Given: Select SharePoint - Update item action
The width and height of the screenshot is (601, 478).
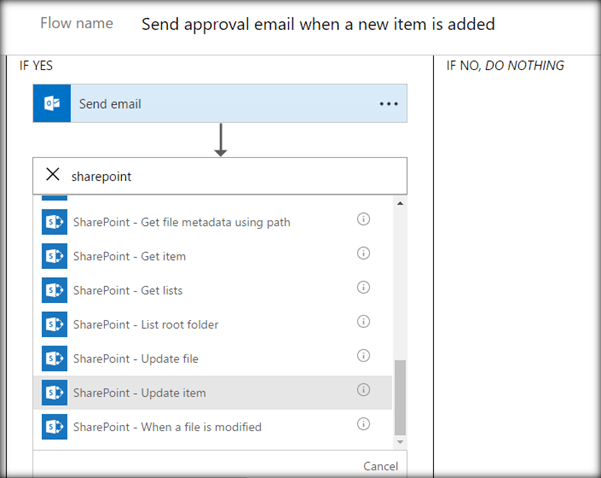Looking at the screenshot, I should pyautogui.click(x=138, y=392).
